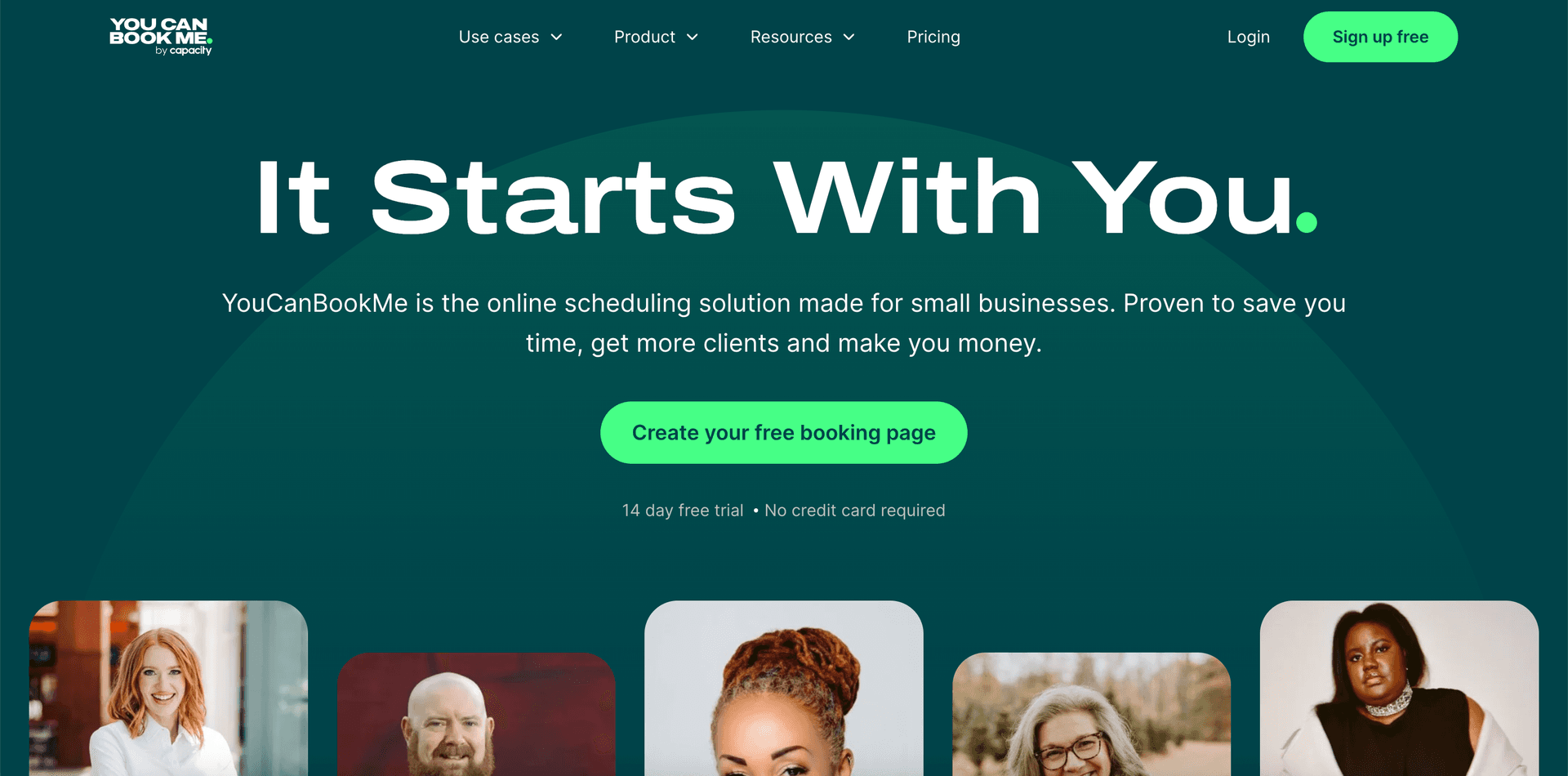Select the center woman with updo photo
Viewport: 1568px width, 776px height.
784,689
